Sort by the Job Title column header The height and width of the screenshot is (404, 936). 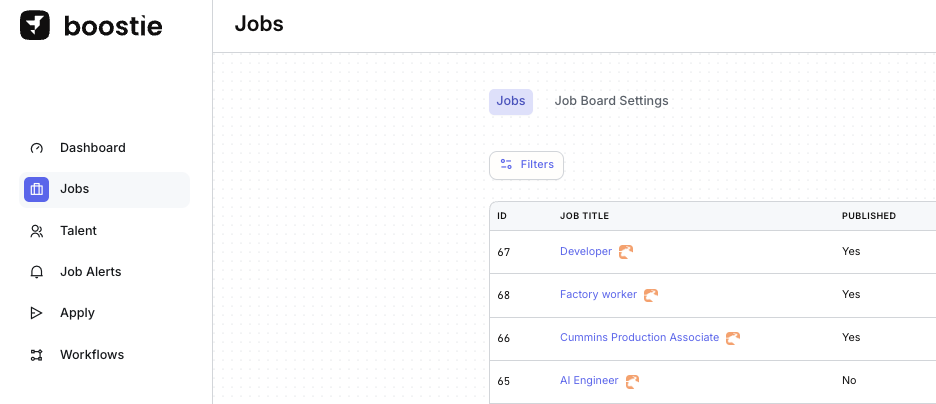pyautogui.click(x=584, y=216)
